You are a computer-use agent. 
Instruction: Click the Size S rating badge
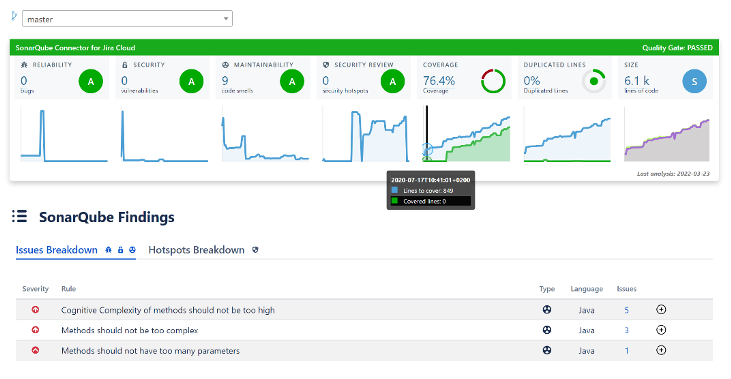tap(694, 82)
